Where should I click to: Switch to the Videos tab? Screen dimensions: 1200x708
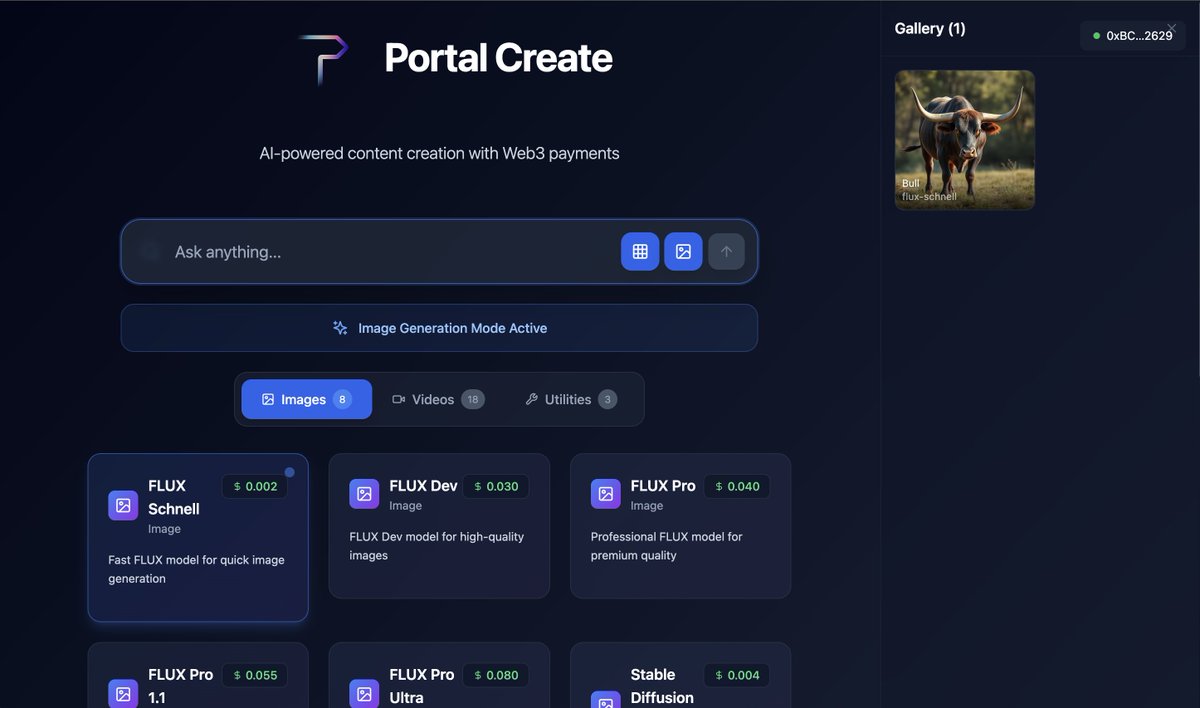438,399
